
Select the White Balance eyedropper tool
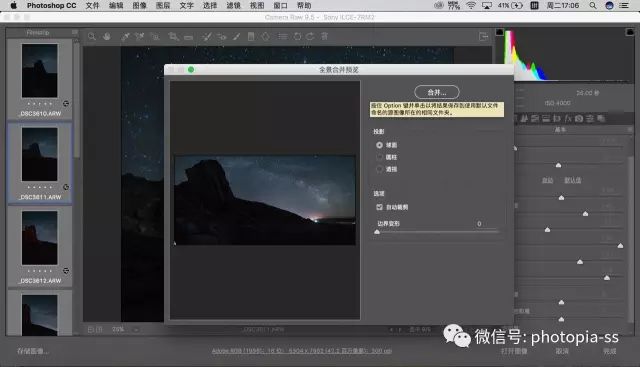click(x=125, y=36)
